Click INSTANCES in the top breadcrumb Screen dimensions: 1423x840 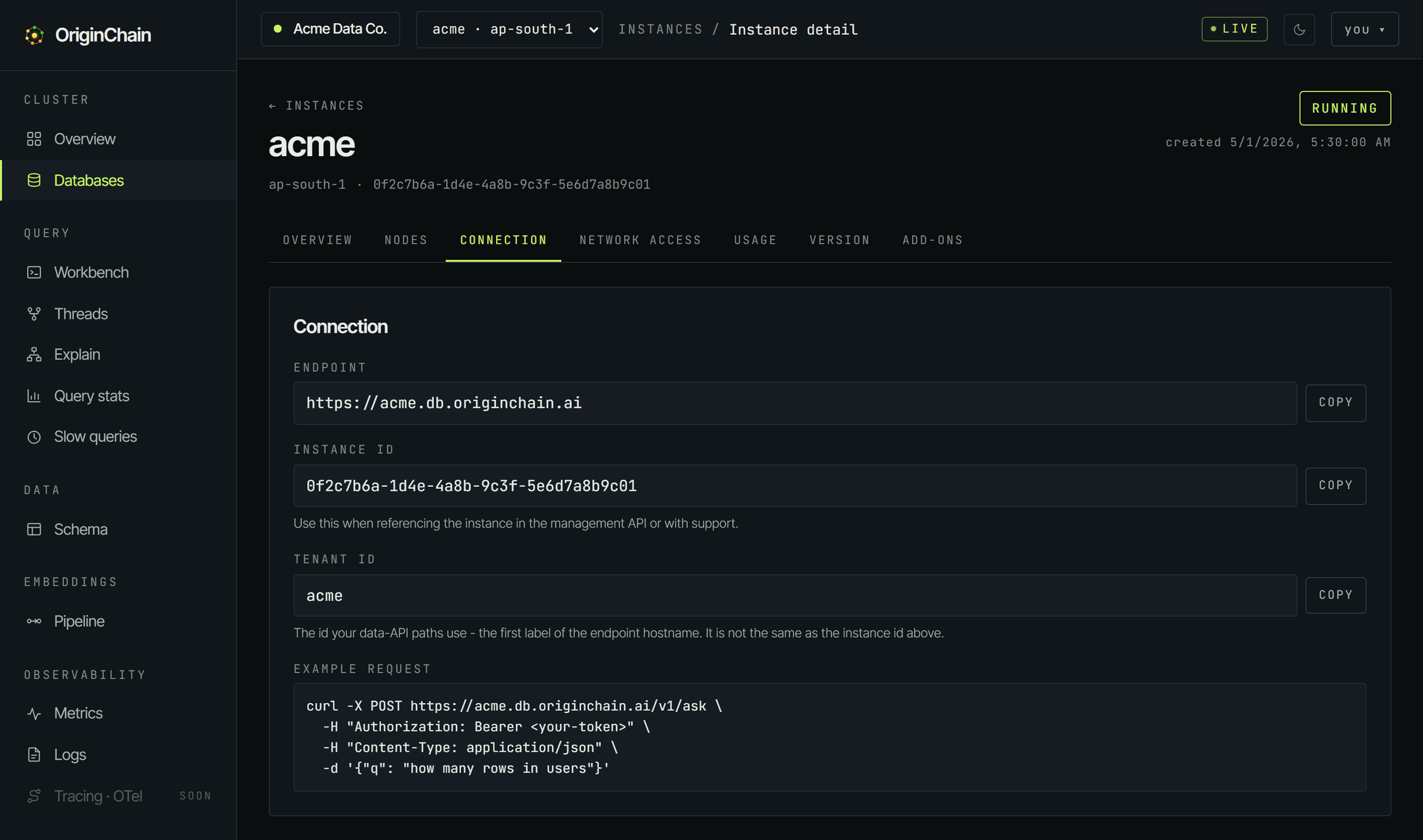click(660, 30)
